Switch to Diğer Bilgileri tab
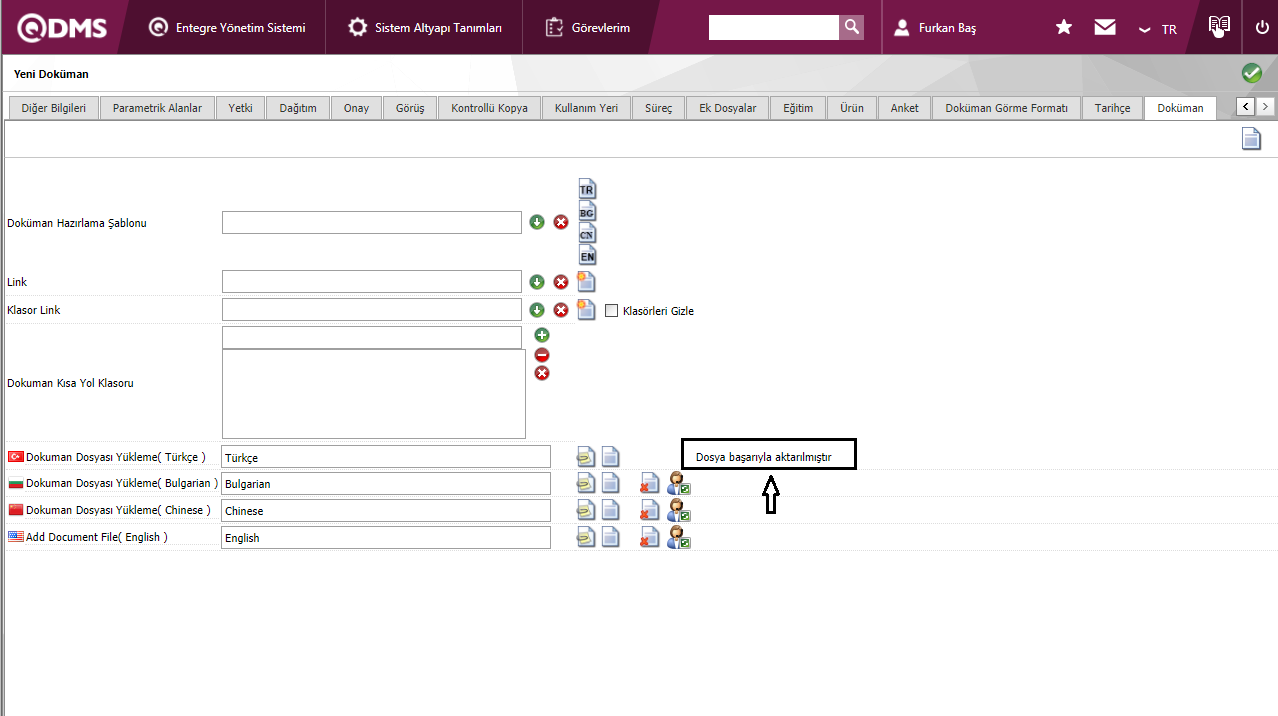This screenshot has width=1278, height=716. (x=53, y=108)
